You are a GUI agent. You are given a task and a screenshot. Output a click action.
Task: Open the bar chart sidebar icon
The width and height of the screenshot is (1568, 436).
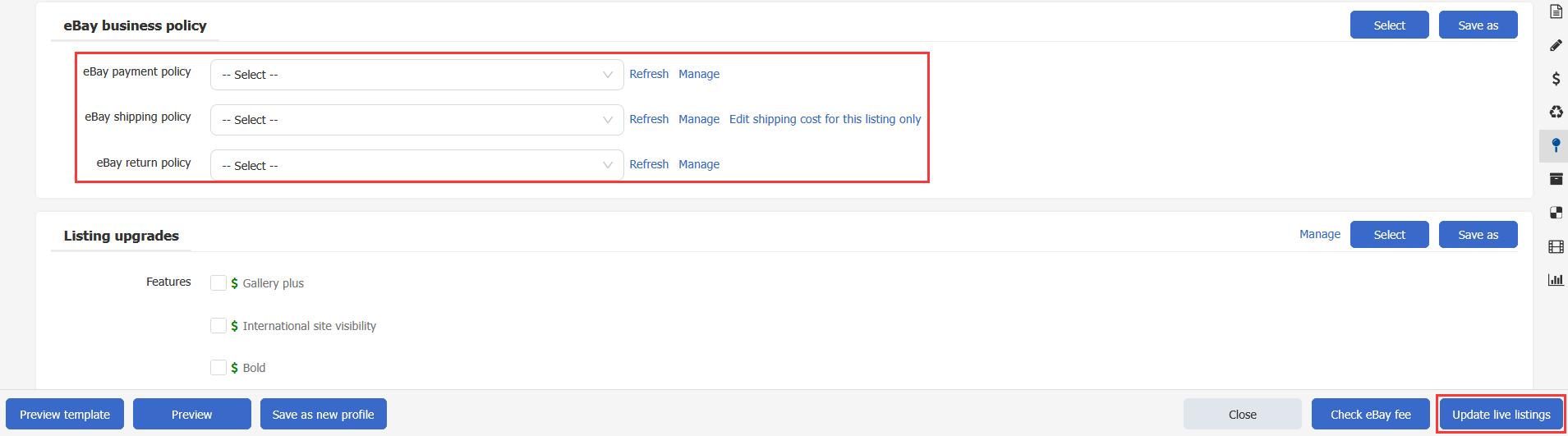coord(1556,280)
